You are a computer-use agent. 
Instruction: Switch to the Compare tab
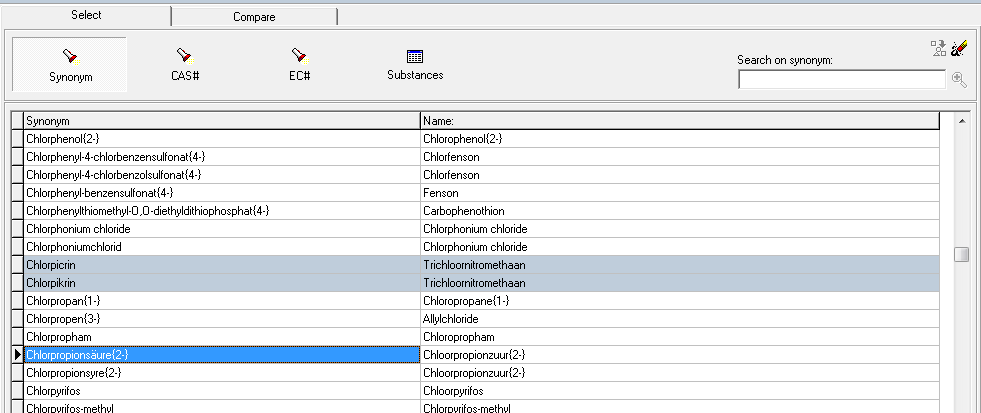tap(254, 17)
